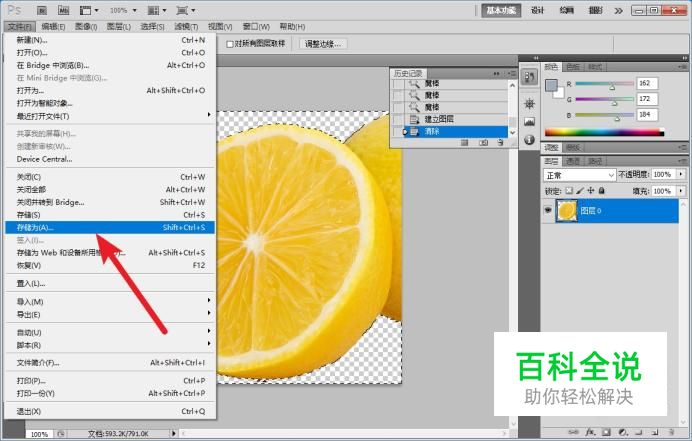Collapse the right panel dock double arrows
Viewport: 692px width, 441px height.
coord(684,58)
